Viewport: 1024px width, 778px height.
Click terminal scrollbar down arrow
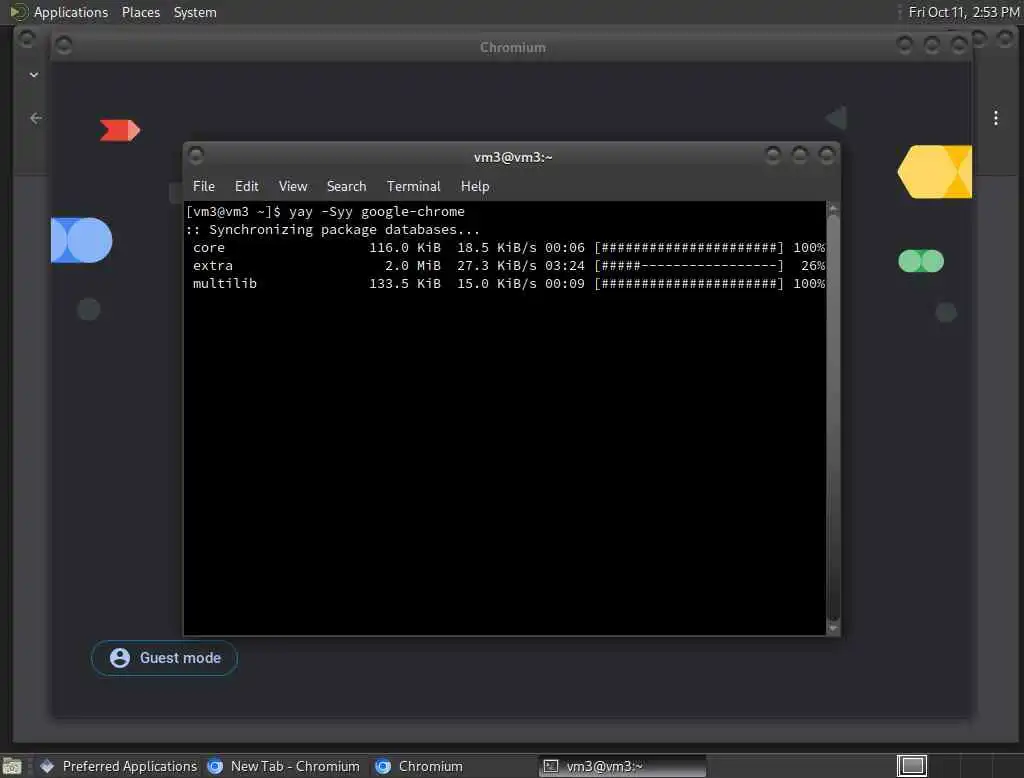(833, 628)
